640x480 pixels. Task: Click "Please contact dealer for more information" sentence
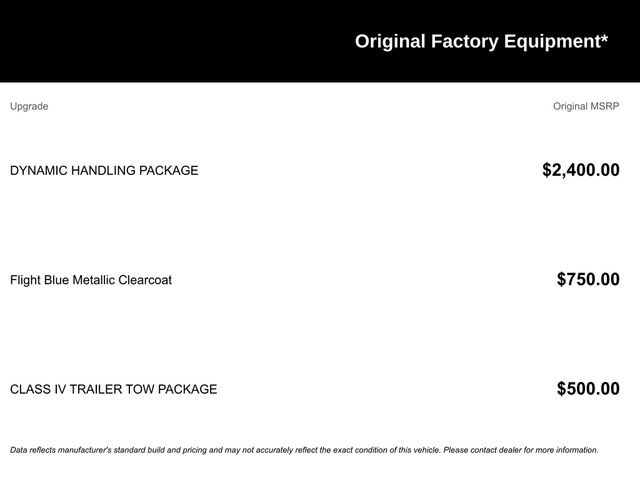pyautogui.click(x=520, y=450)
